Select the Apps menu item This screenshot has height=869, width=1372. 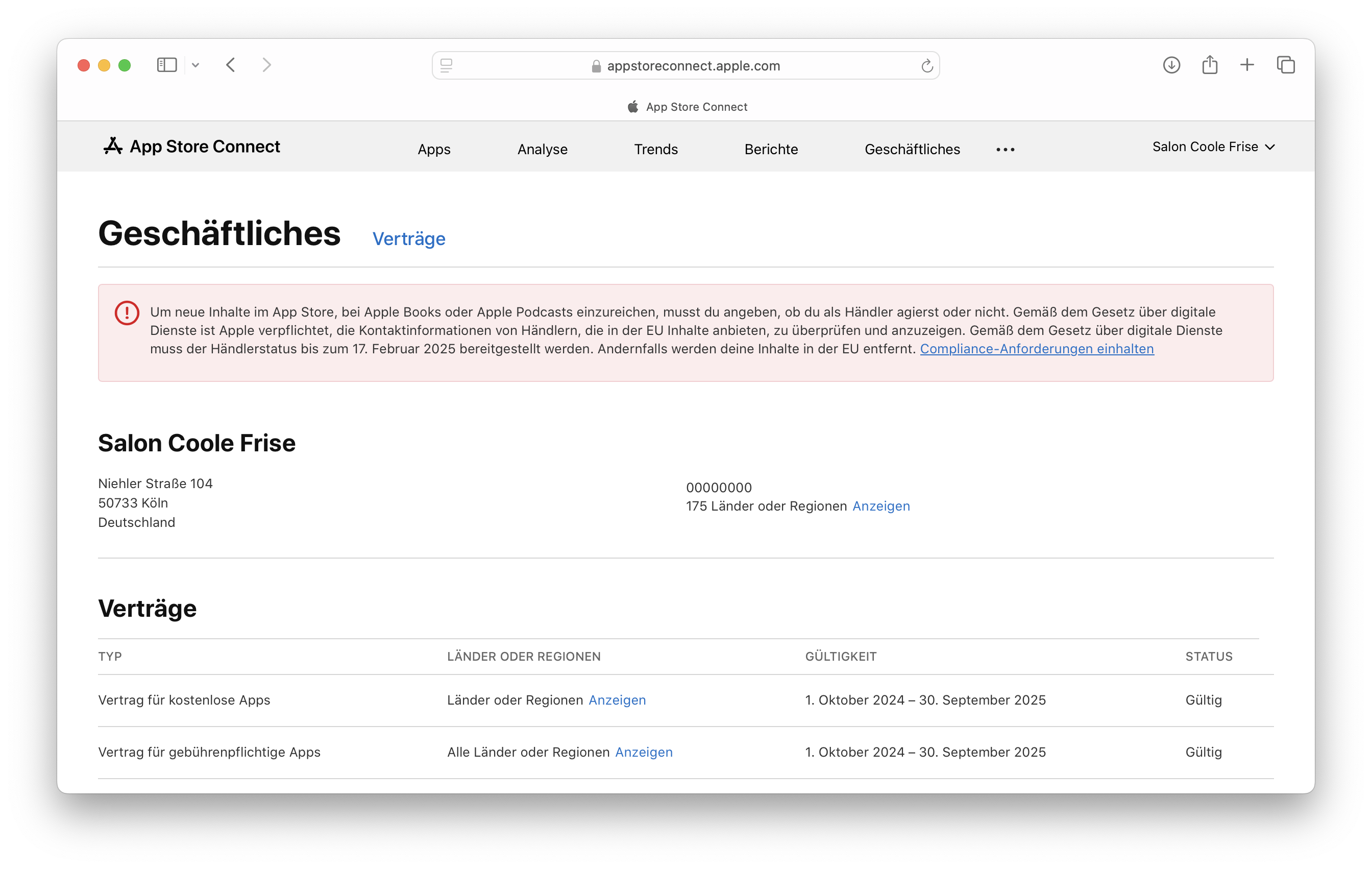435,148
